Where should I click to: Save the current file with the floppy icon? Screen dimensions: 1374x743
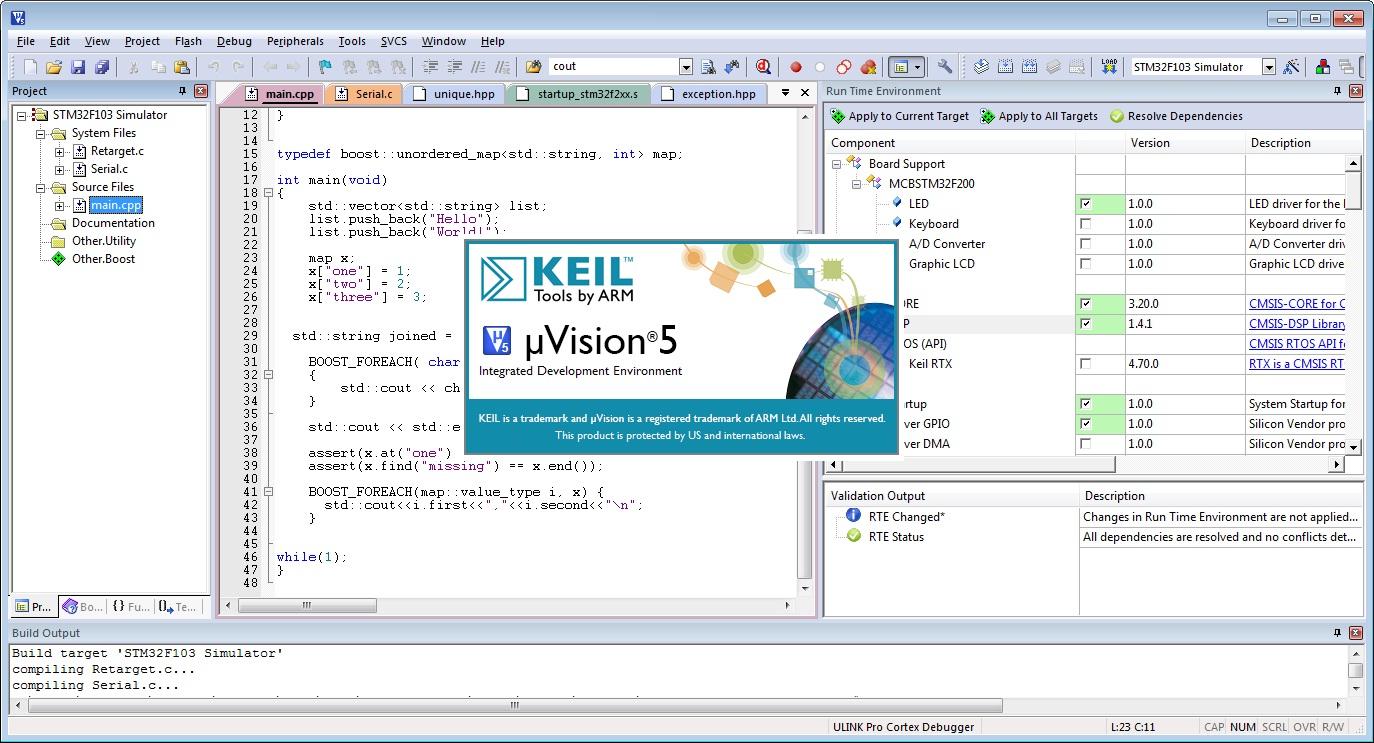pyautogui.click(x=78, y=67)
